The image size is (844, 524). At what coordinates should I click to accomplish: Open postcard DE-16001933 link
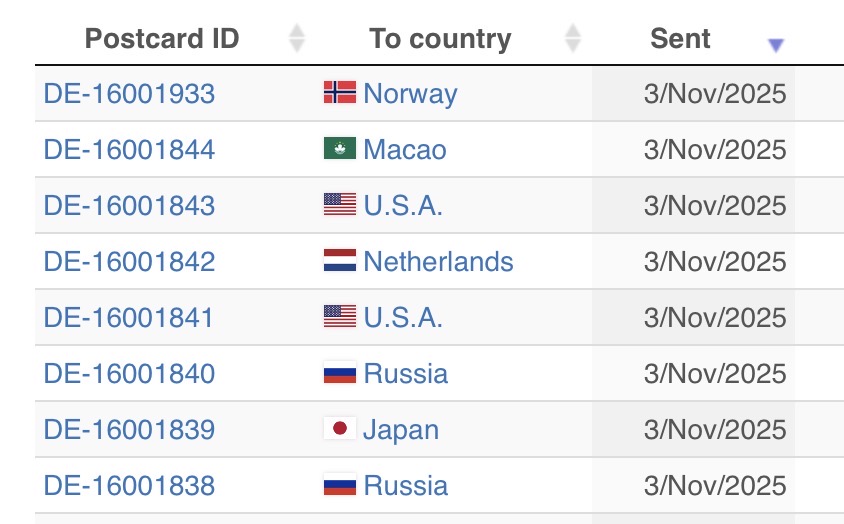pyautogui.click(x=129, y=94)
